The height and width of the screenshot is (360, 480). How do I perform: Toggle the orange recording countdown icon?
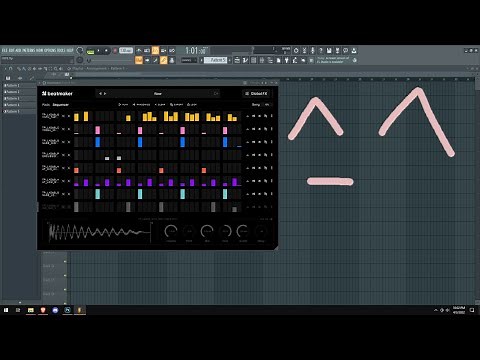[x=155, y=51]
